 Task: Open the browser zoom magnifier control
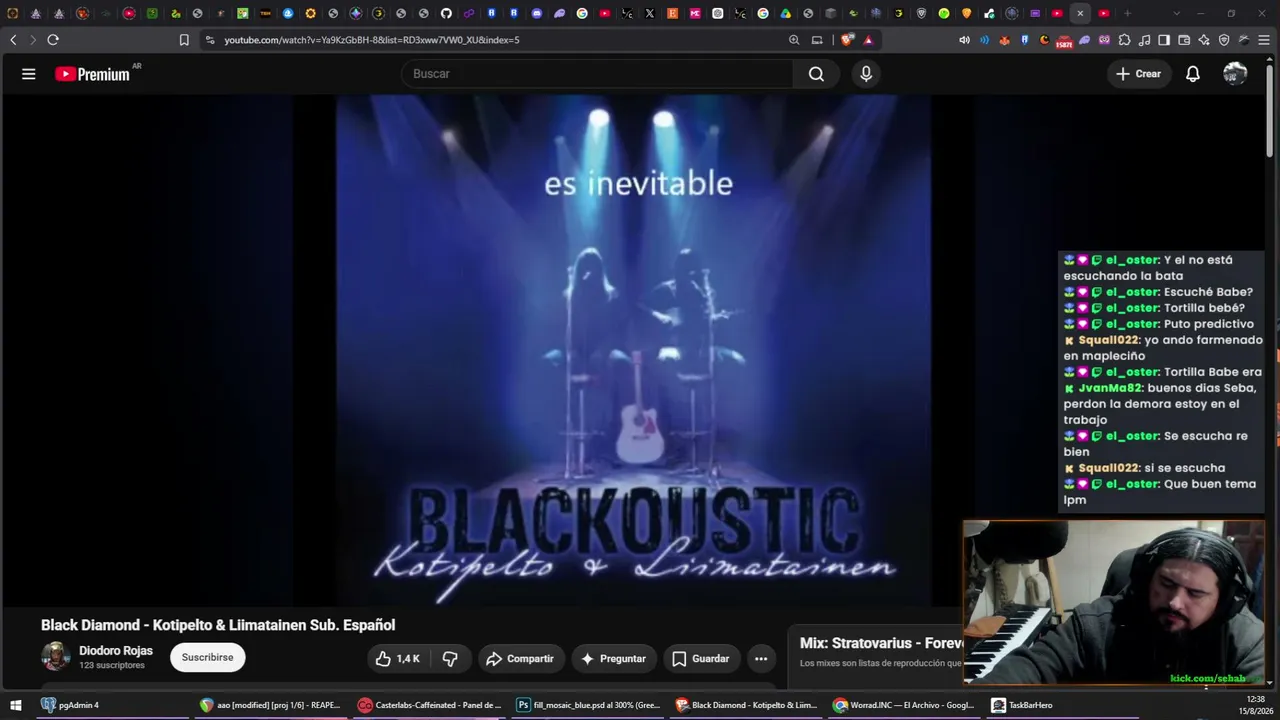(x=794, y=40)
